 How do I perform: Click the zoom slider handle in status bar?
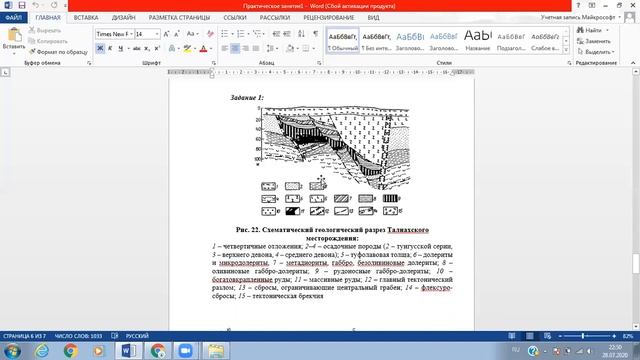pyautogui.click(x=583, y=336)
